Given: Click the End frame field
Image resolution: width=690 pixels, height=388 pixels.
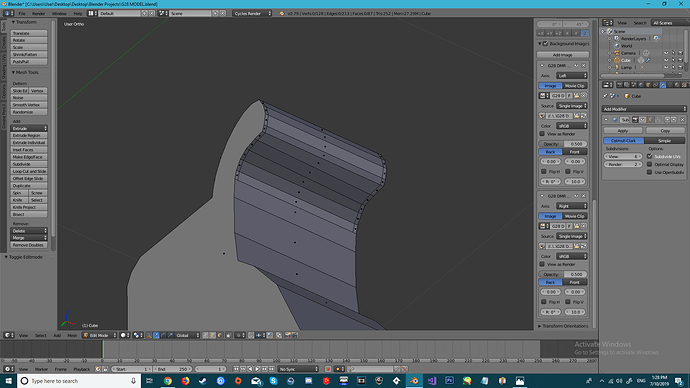Looking at the screenshot, I should (172, 369).
